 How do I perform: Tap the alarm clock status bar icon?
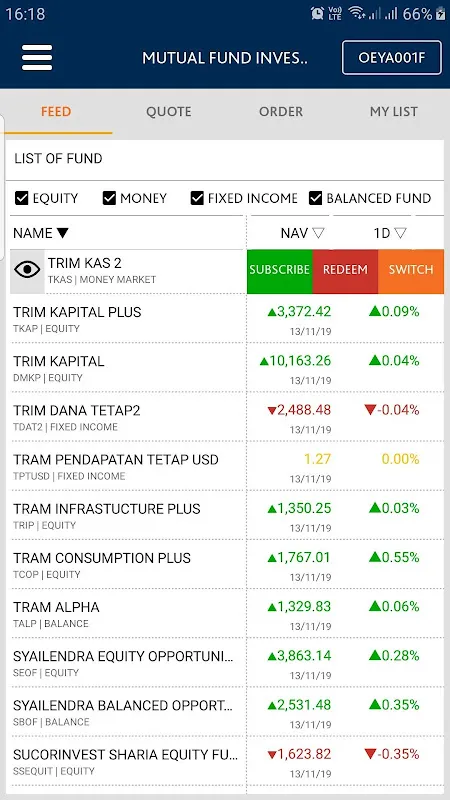317,14
